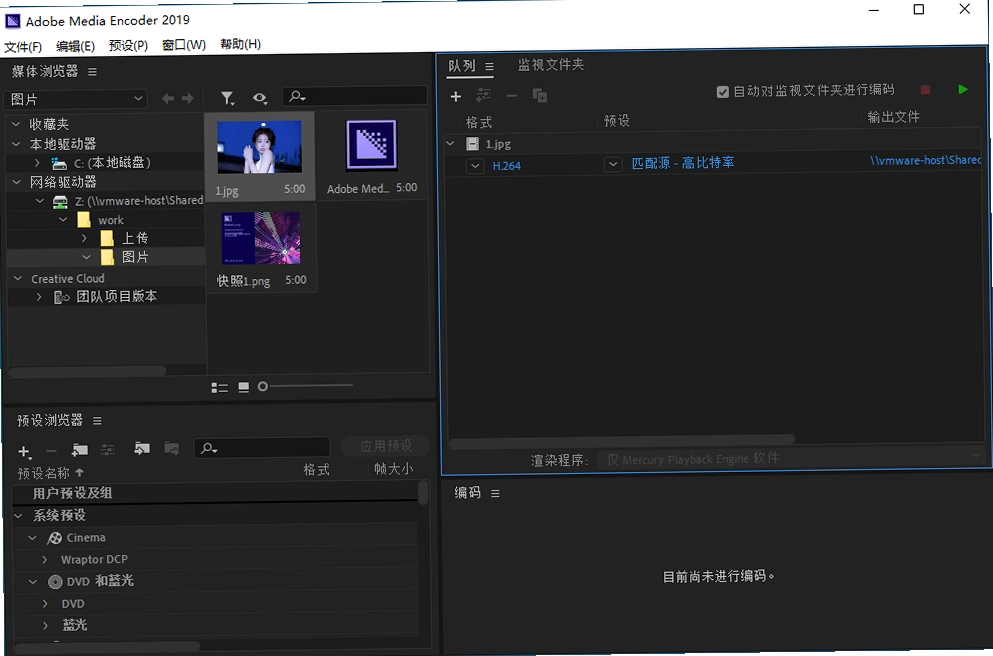Open the 匹配源 preset dropdown arrow
The width and height of the screenshot is (993, 656).
(x=612, y=165)
